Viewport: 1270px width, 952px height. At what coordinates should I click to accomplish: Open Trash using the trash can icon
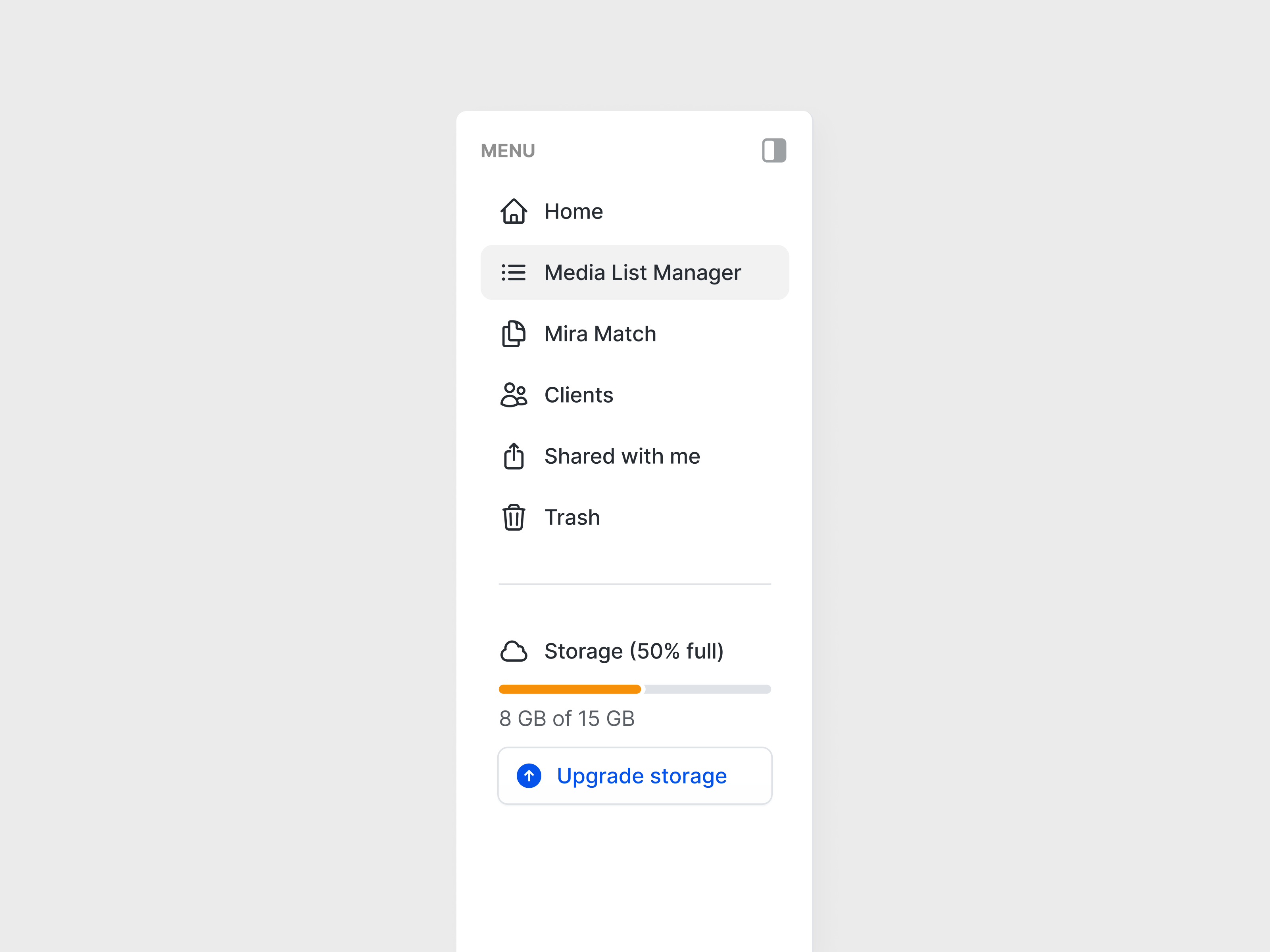pos(513,517)
